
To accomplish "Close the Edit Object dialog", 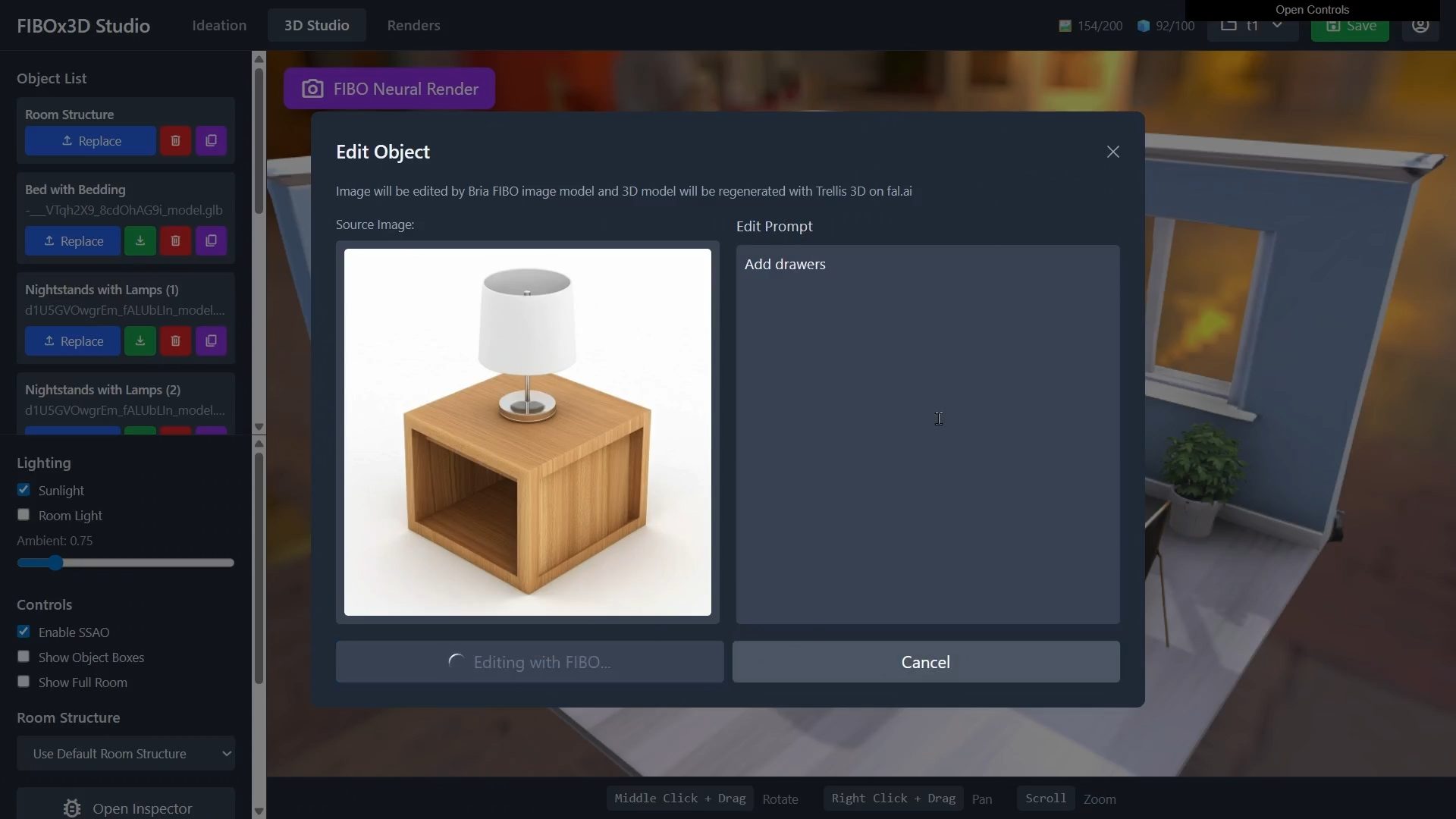I will click(x=1112, y=152).
